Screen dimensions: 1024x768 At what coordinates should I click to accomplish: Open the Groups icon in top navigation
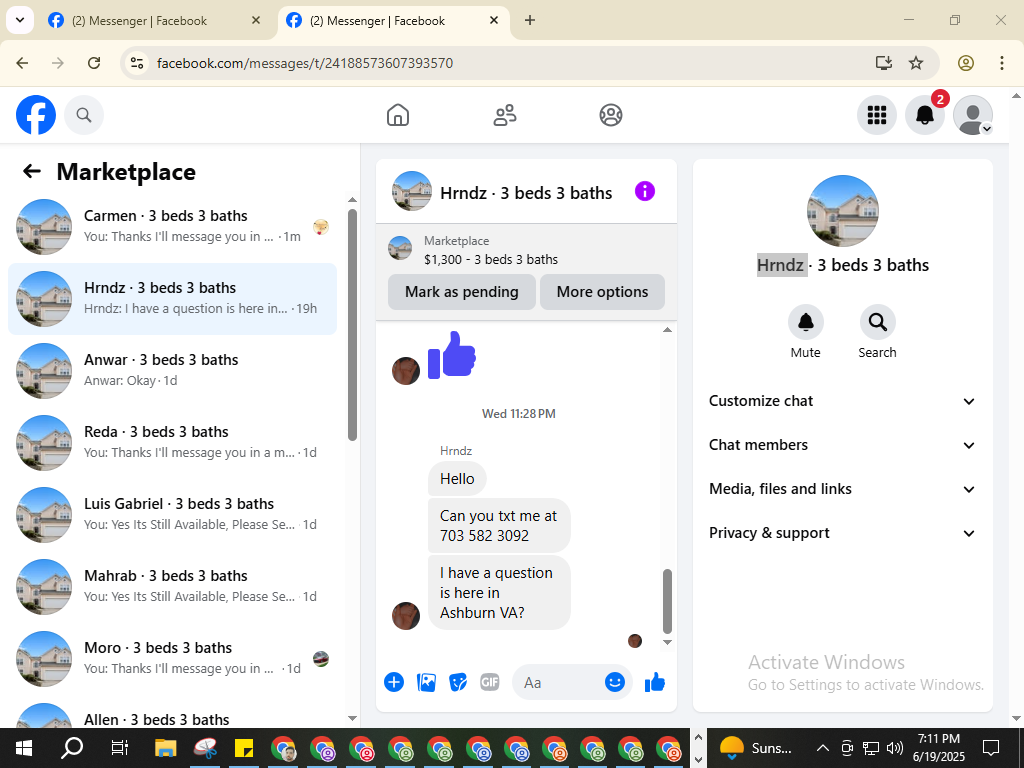pos(611,116)
